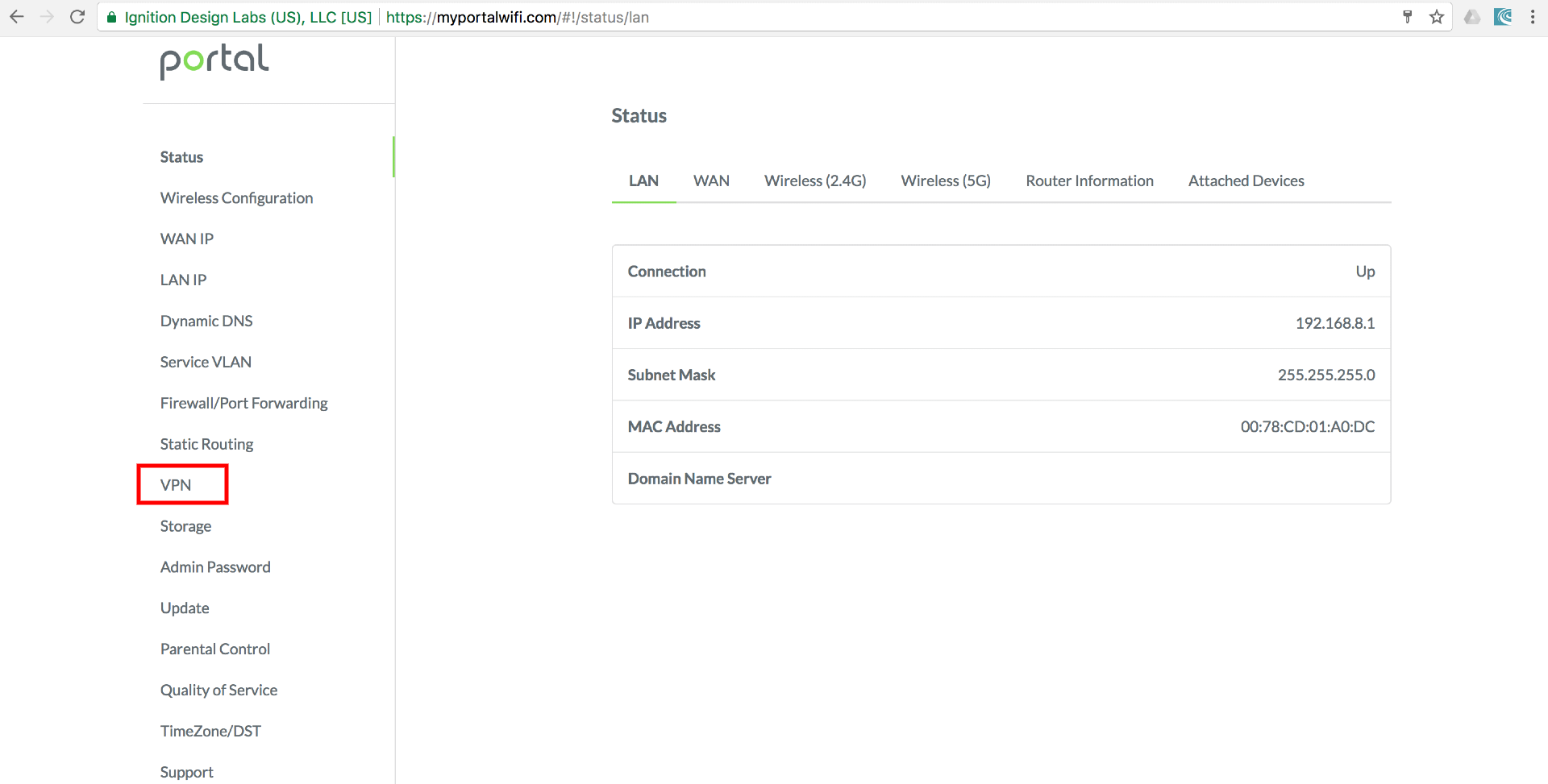Go to Wireless Configuration

pos(236,198)
